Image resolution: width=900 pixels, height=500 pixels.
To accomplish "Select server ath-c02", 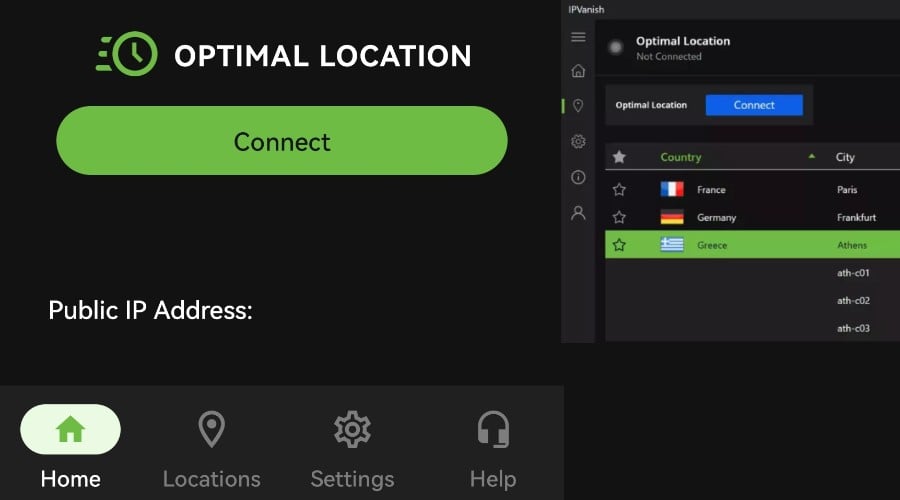I will [x=853, y=300].
